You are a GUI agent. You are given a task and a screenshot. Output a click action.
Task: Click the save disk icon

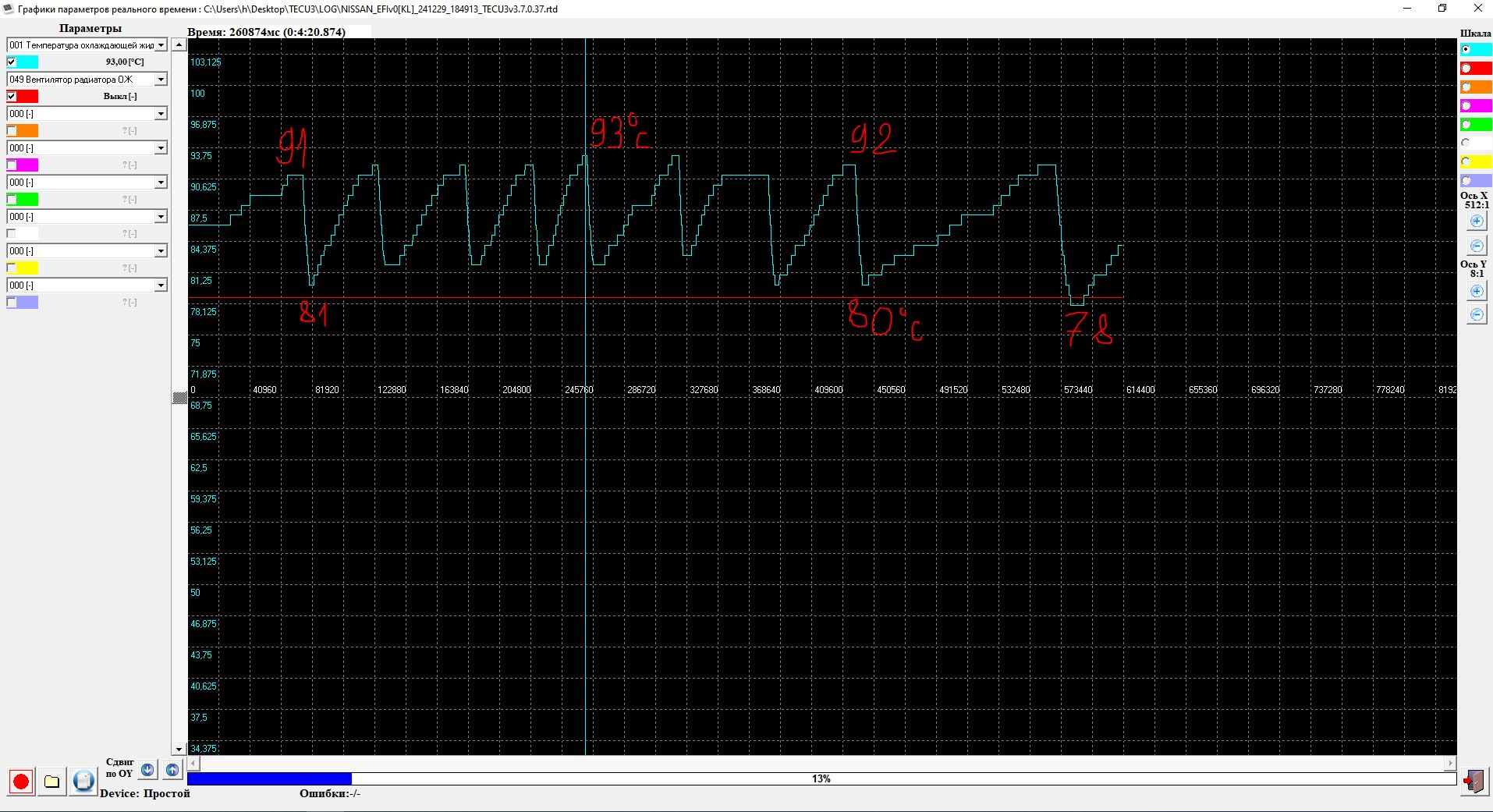click(x=83, y=781)
